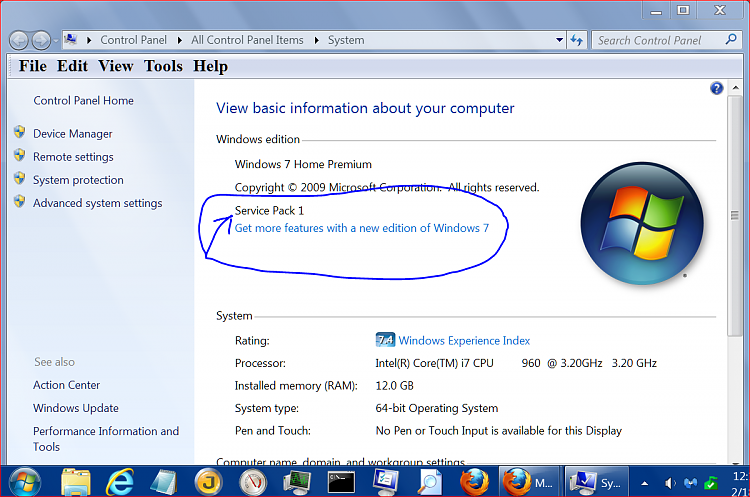Open the View menu
750x497 pixels.
pos(116,66)
